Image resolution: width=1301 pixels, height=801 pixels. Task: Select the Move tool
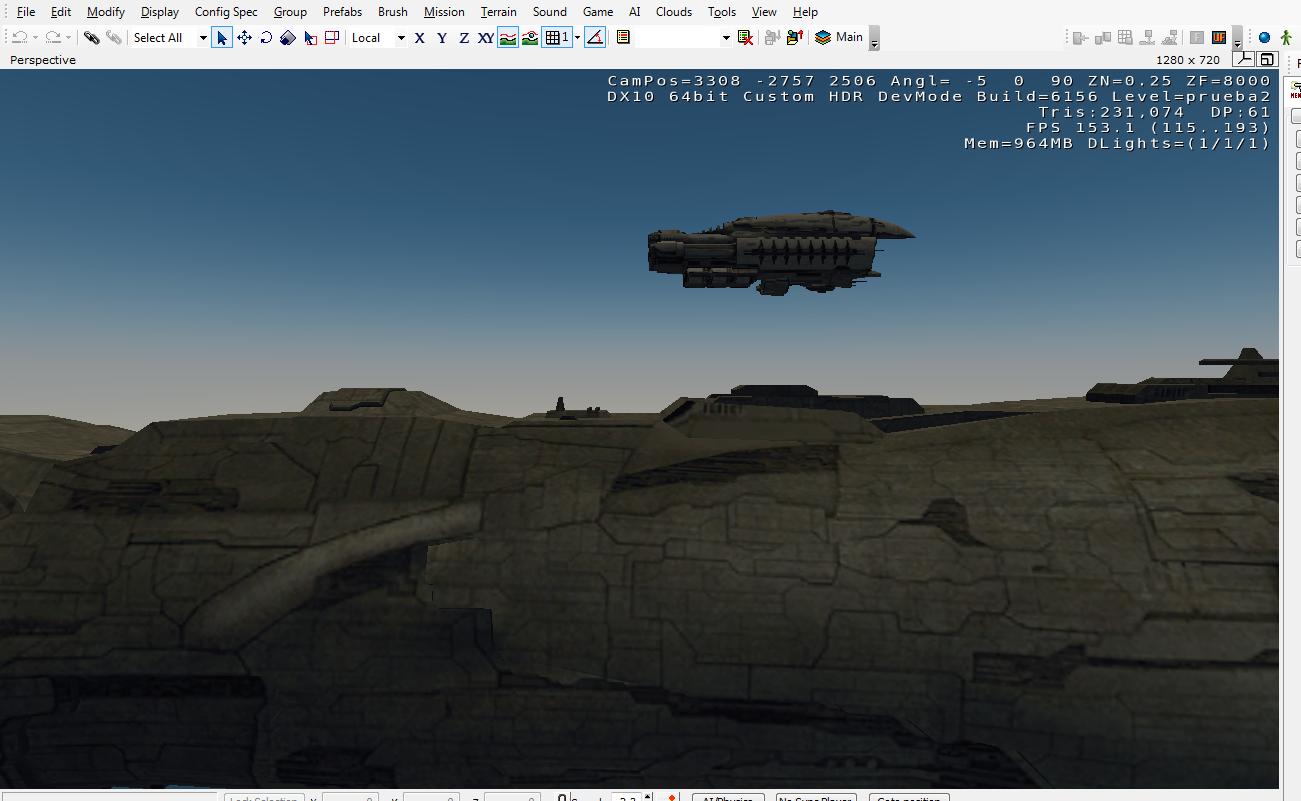pos(244,38)
